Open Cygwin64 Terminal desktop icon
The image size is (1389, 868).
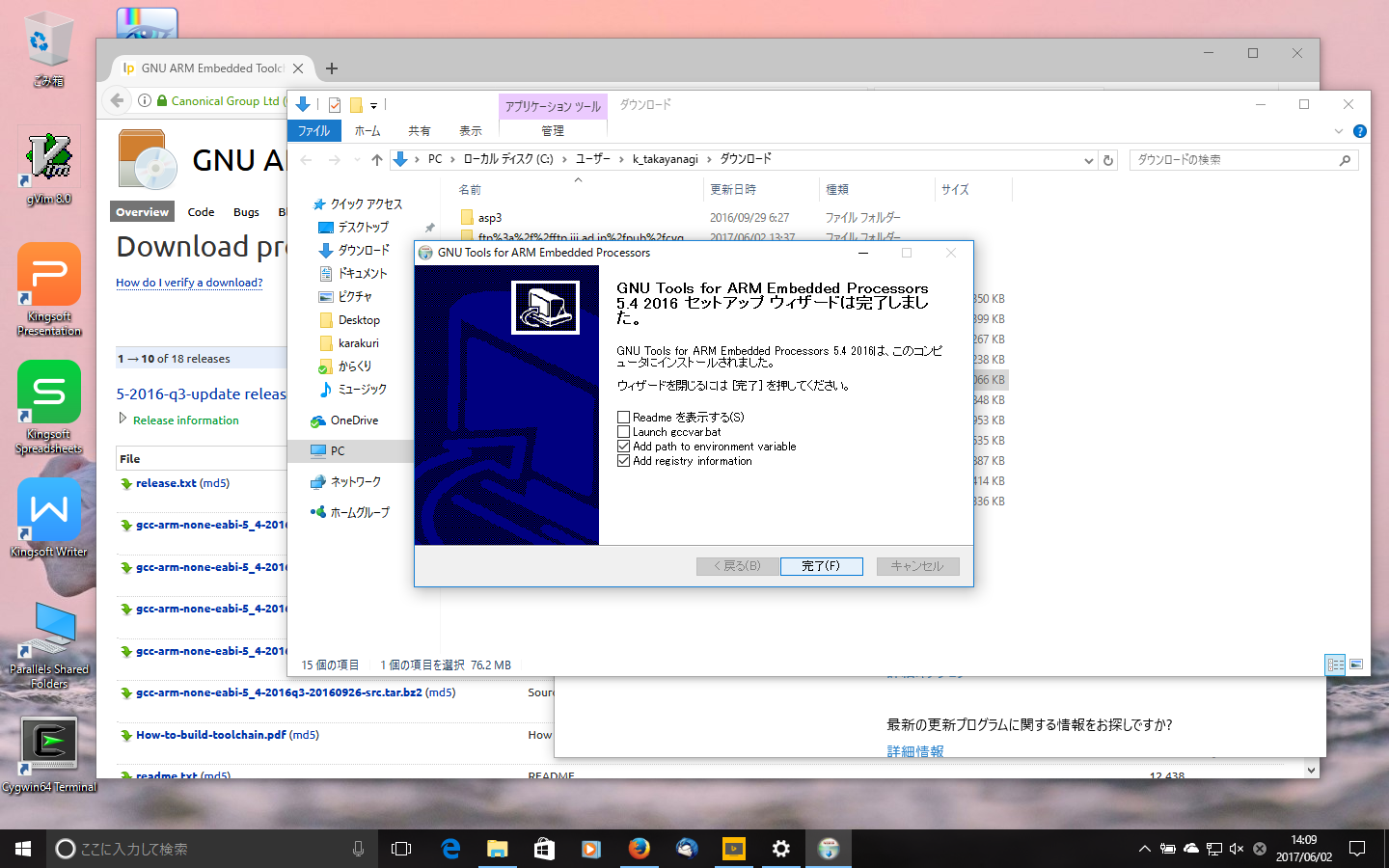click(49, 755)
